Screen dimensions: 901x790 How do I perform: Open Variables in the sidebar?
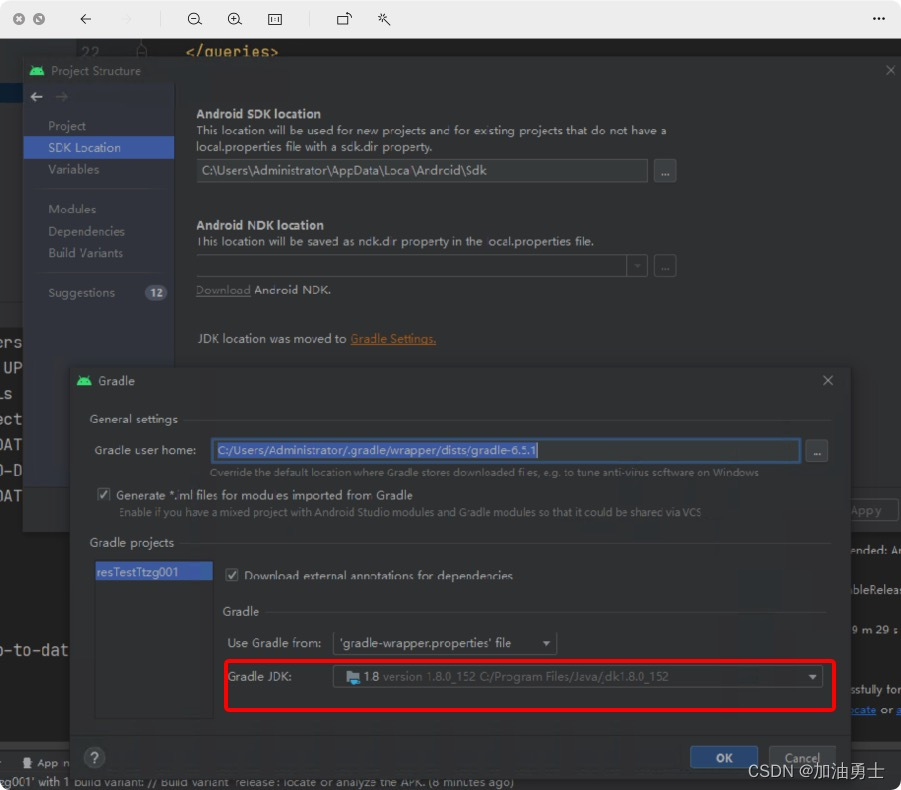74,169
